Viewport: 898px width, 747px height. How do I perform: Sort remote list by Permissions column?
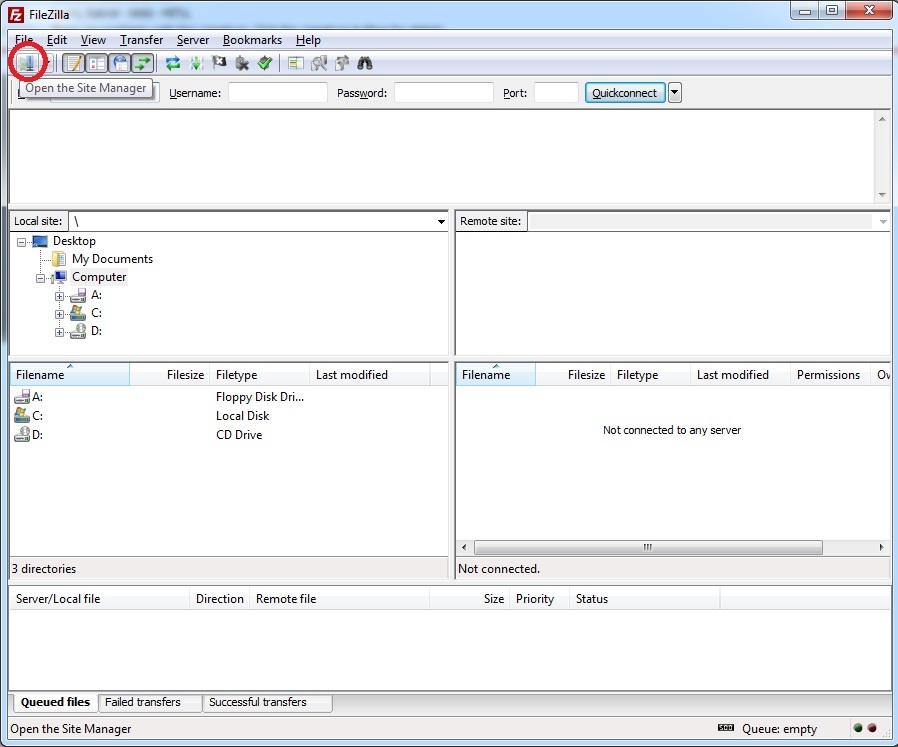829,375
